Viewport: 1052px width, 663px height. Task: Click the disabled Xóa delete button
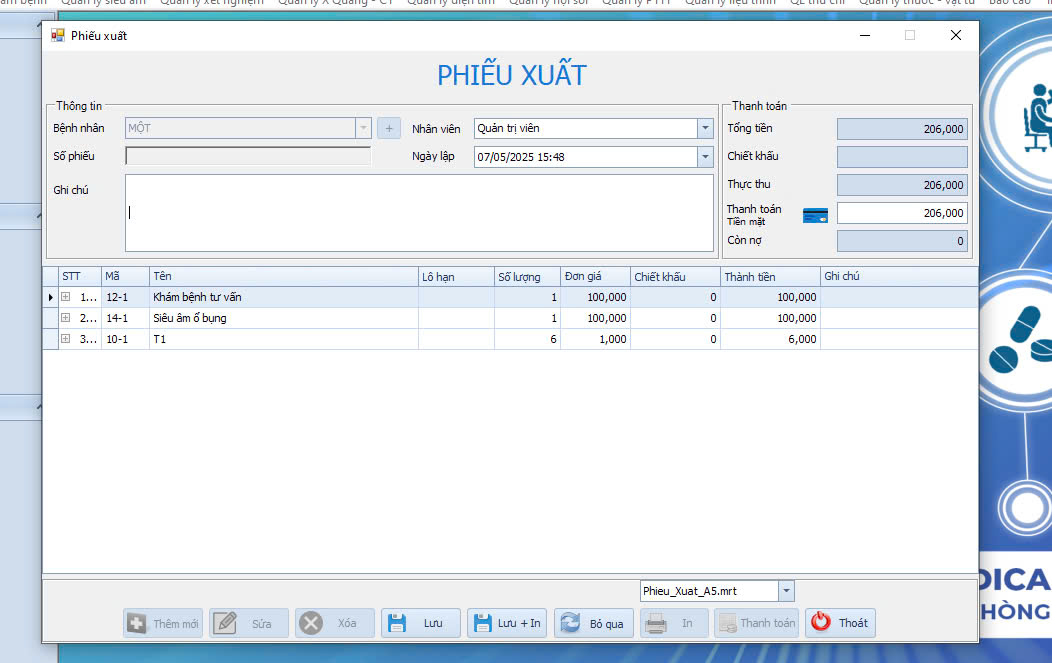tap(335, 623)
